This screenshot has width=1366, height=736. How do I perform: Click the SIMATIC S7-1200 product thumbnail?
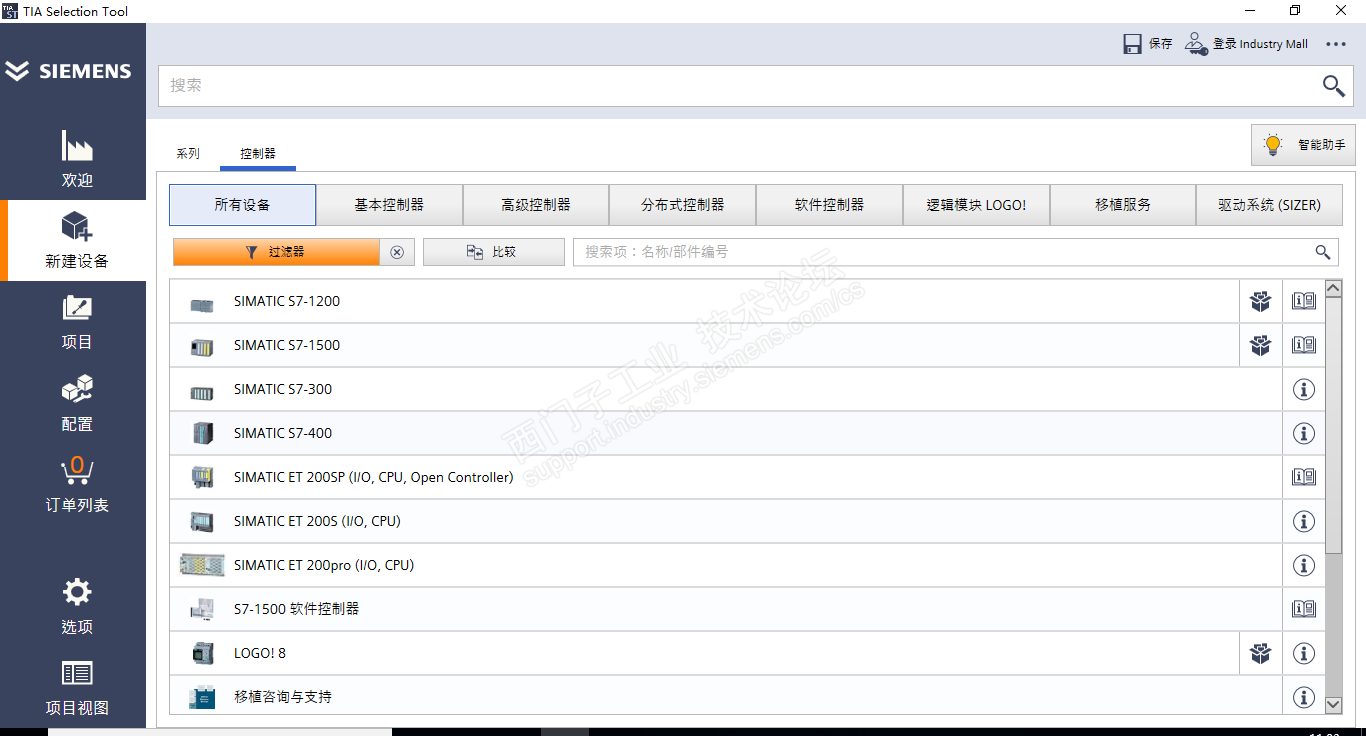[202, 303]
